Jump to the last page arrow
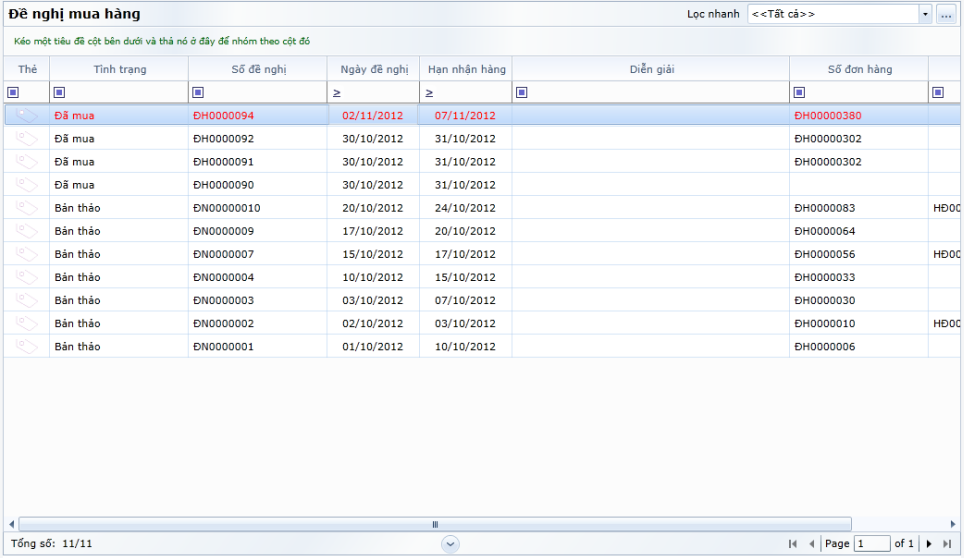The height and width of the screenshot is (558, 964). click(x=947, y=544)
